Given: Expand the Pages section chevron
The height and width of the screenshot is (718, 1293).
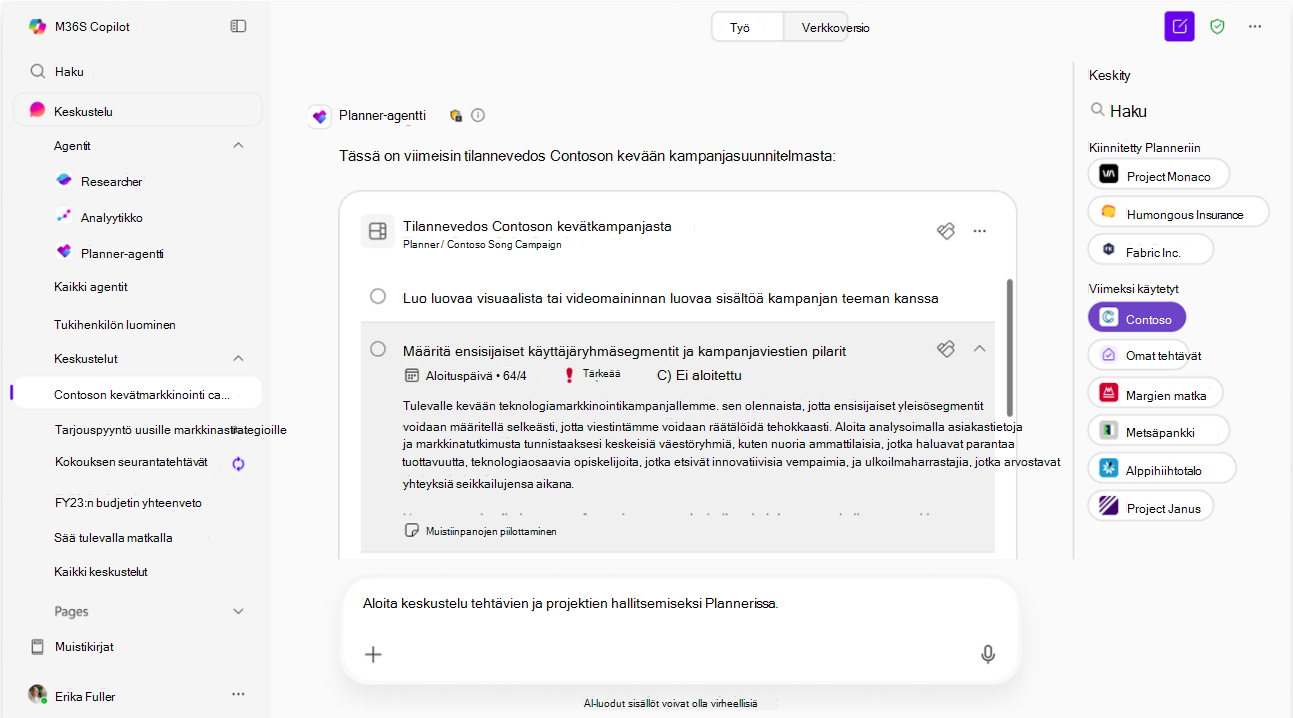Looking at the screenshot, I should [x=238, y=611].
